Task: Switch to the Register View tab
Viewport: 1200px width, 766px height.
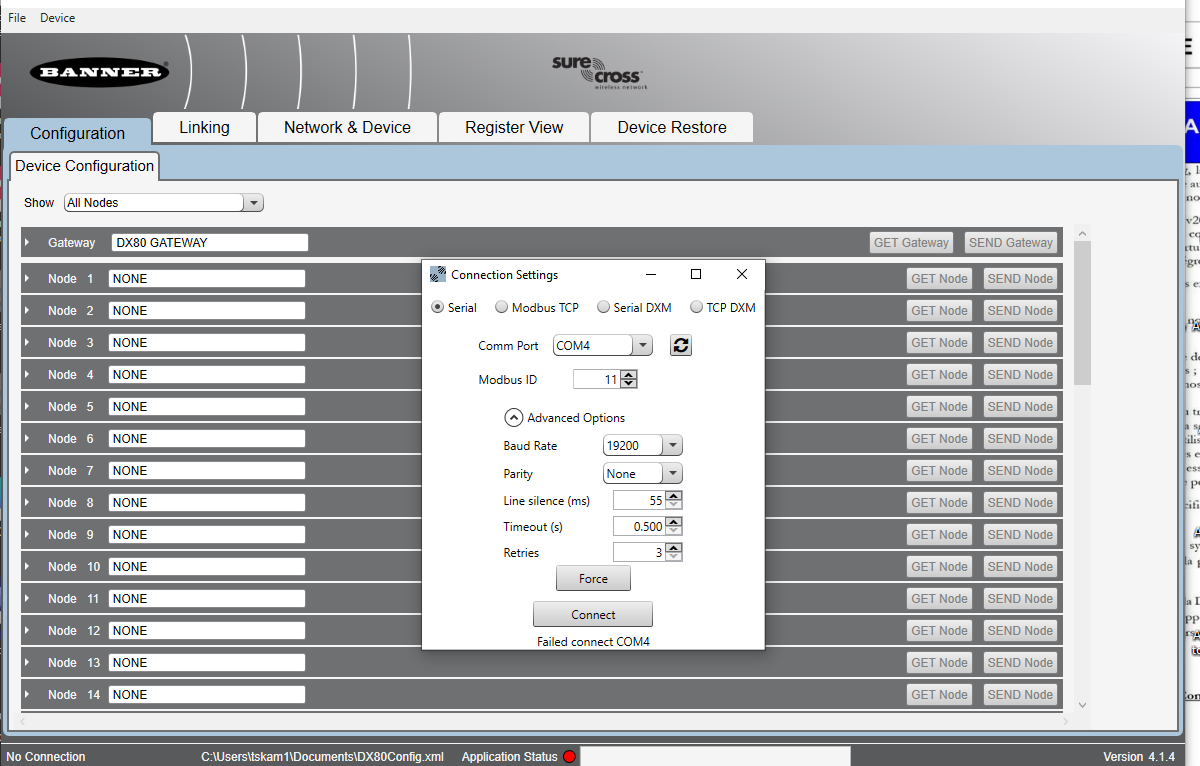Action: click(514, 128)
